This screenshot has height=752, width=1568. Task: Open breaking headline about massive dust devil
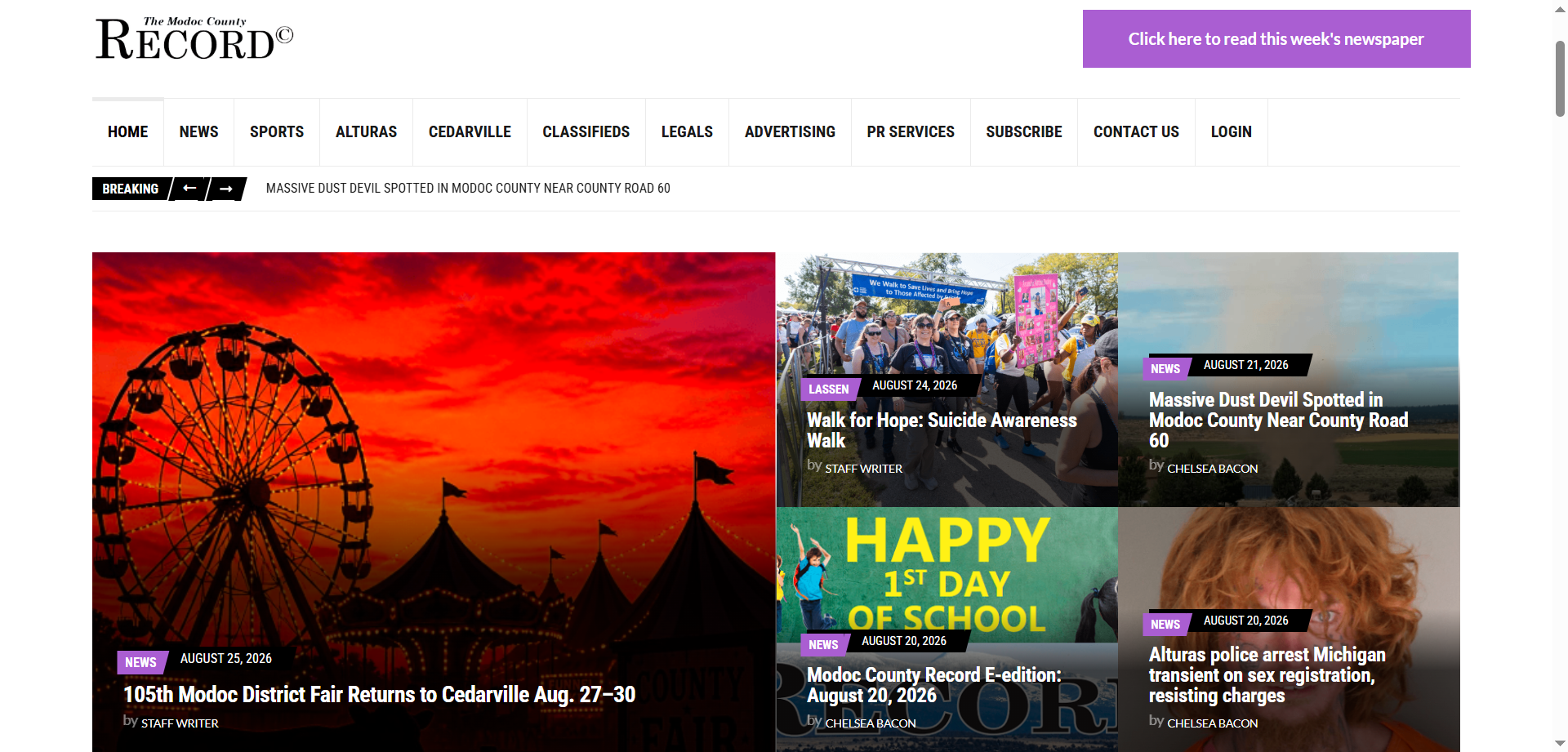[x=468, y=189]
